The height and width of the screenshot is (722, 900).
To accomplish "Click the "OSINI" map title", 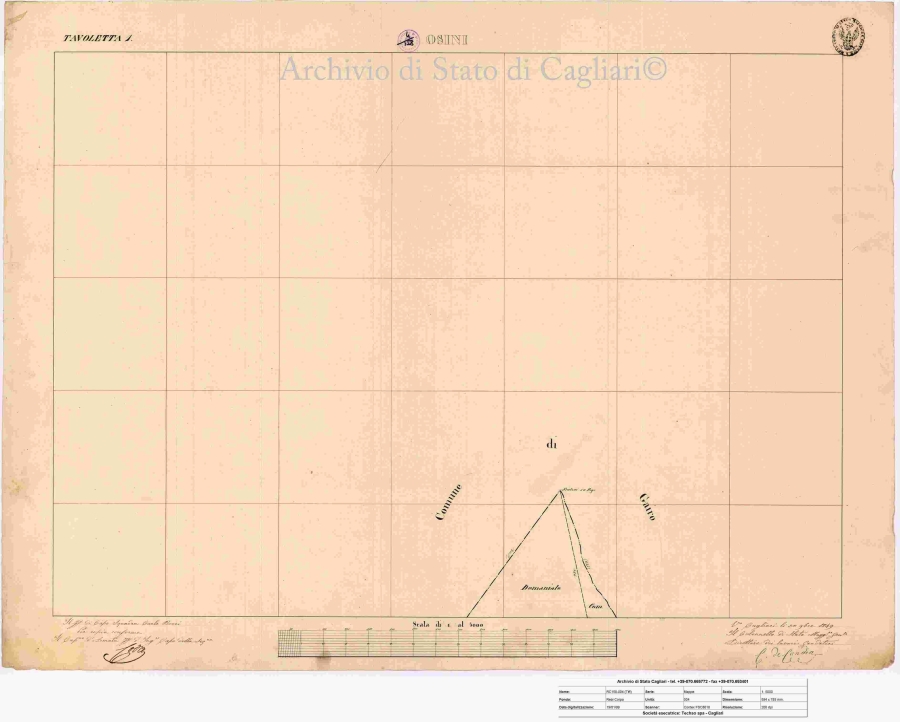I will [x=447, y=40].
